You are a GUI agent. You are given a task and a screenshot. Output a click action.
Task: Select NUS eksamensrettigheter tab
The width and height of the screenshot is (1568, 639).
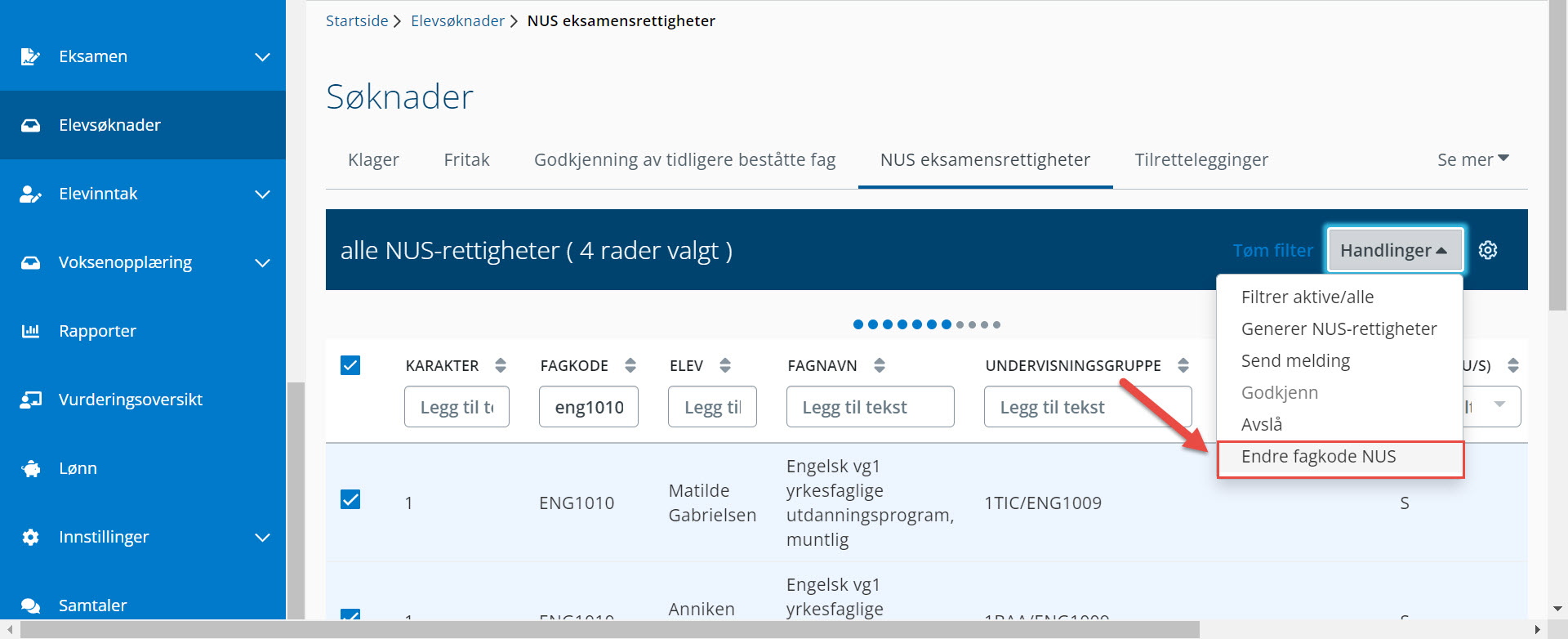click(x=985, y=159)
